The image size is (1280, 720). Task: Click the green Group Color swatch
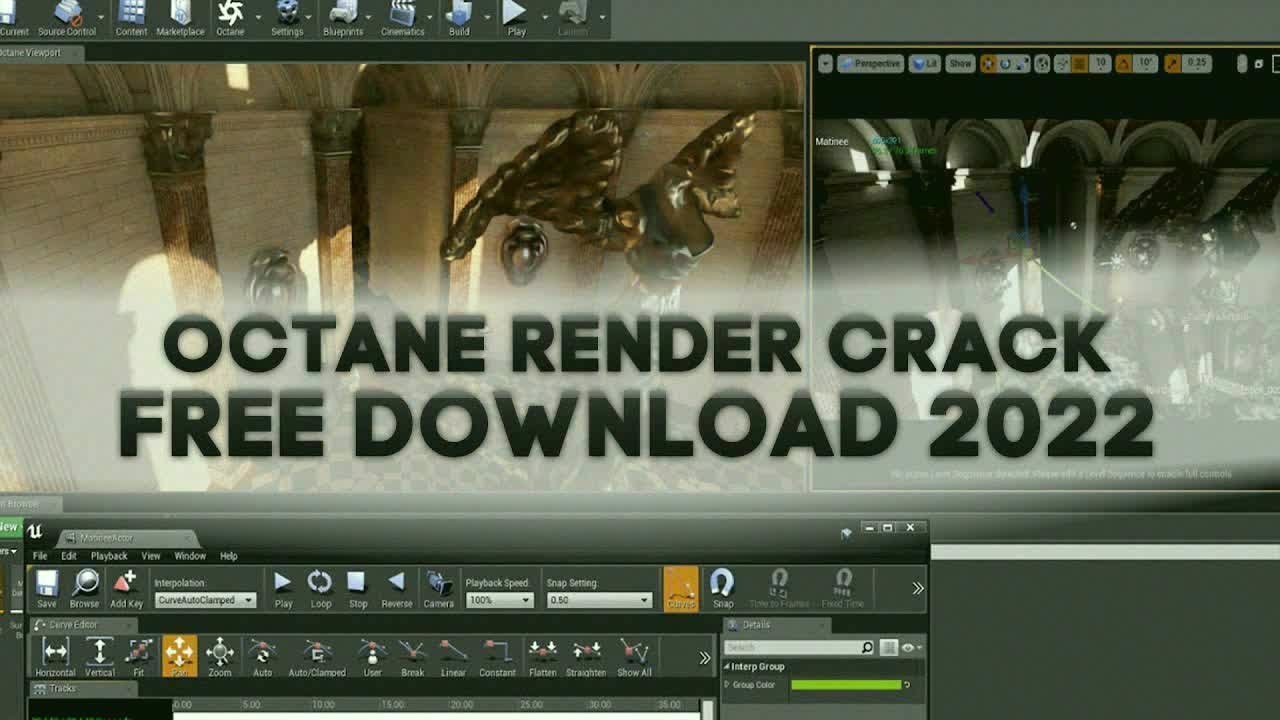tap(846, 685)
